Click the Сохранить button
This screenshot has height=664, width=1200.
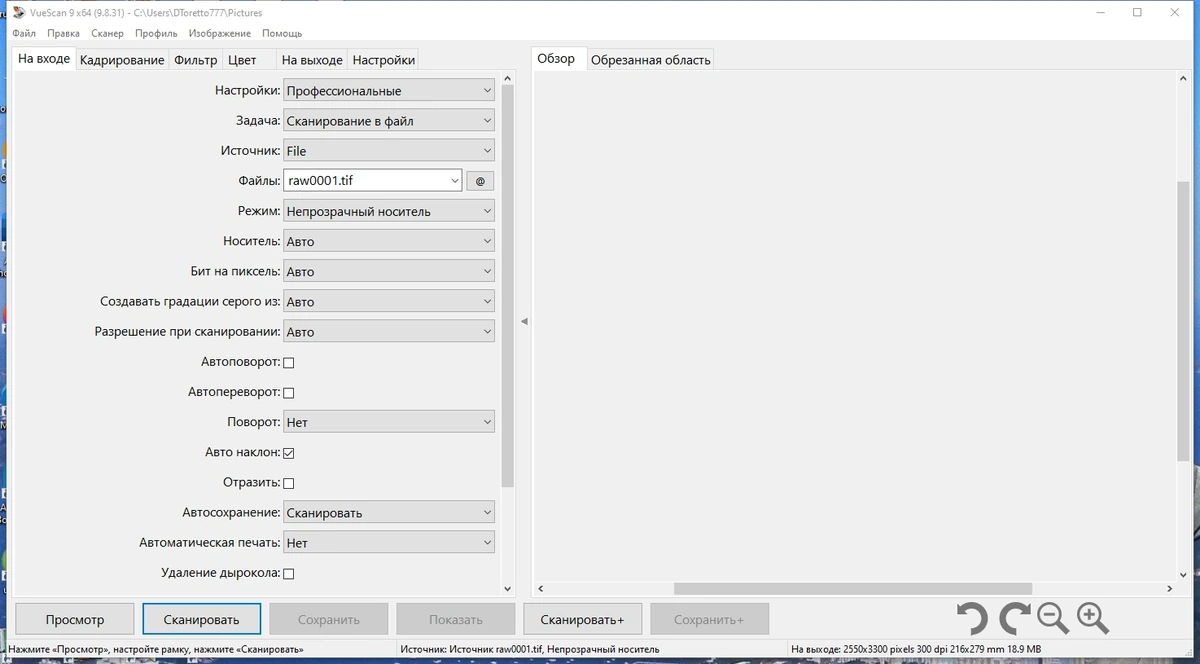click(328, 619)
